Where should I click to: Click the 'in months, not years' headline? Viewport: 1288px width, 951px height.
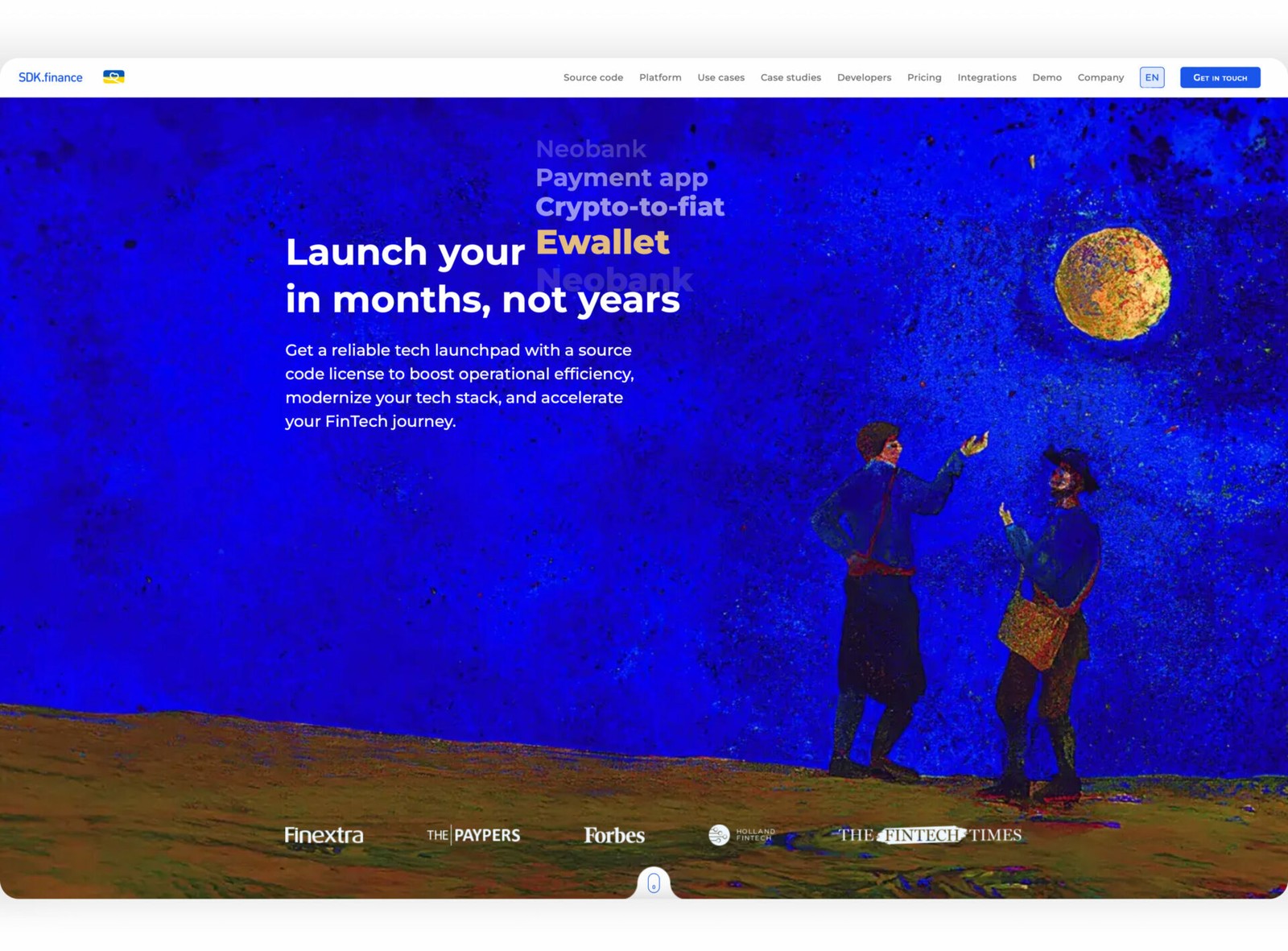(483, 300)
